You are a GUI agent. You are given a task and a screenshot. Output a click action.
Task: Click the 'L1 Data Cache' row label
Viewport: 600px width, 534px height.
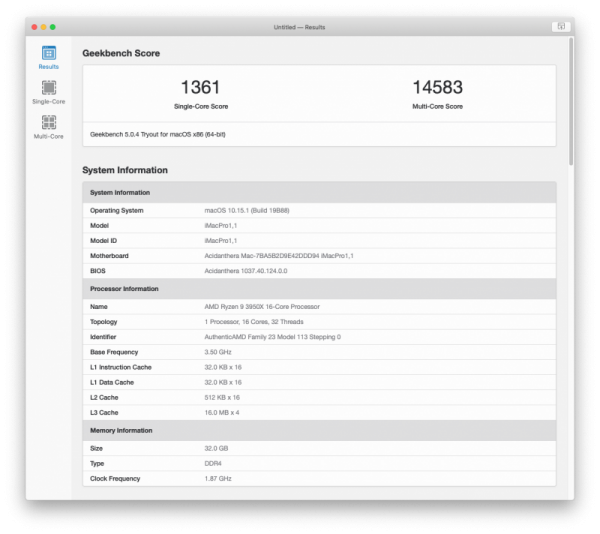112,382
